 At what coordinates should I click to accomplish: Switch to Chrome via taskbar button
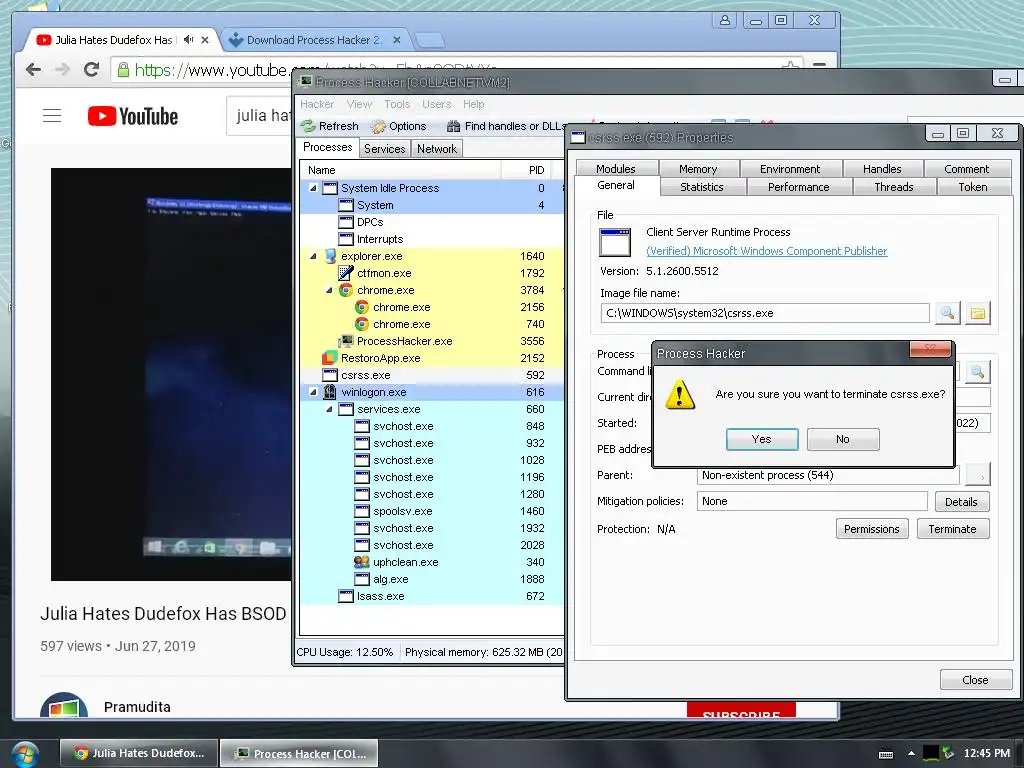coord(138,753)
